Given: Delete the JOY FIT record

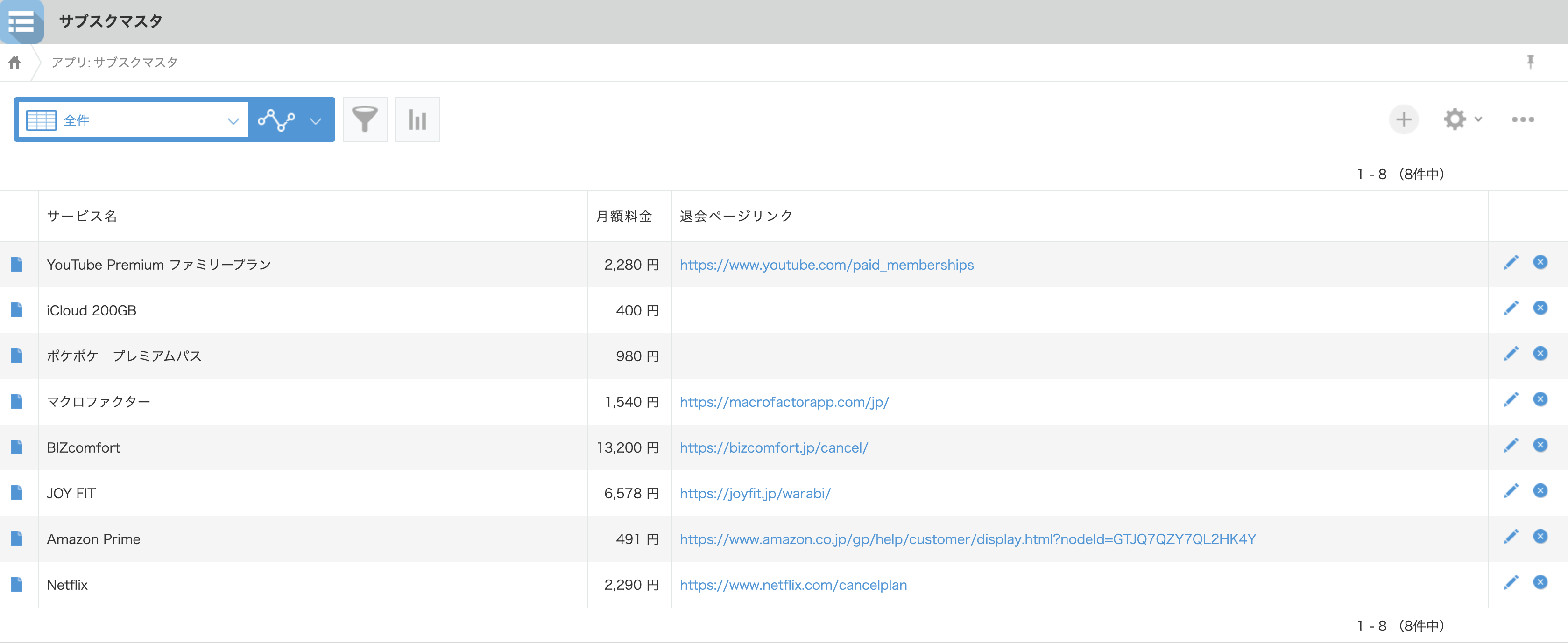Looking at the screenshot, I should pos(1540,490).
